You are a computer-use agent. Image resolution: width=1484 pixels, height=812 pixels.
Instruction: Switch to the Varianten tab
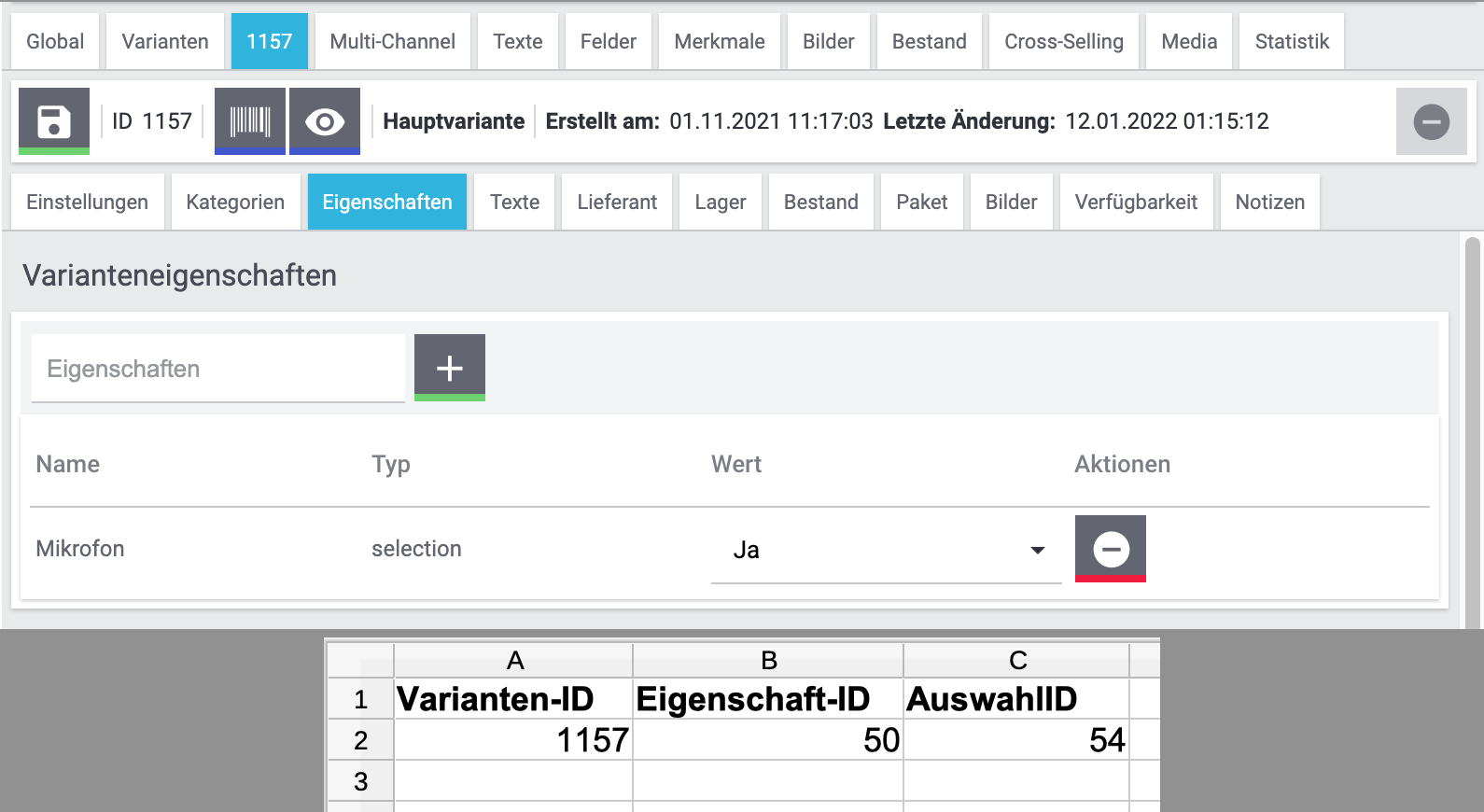click(165, 42)
